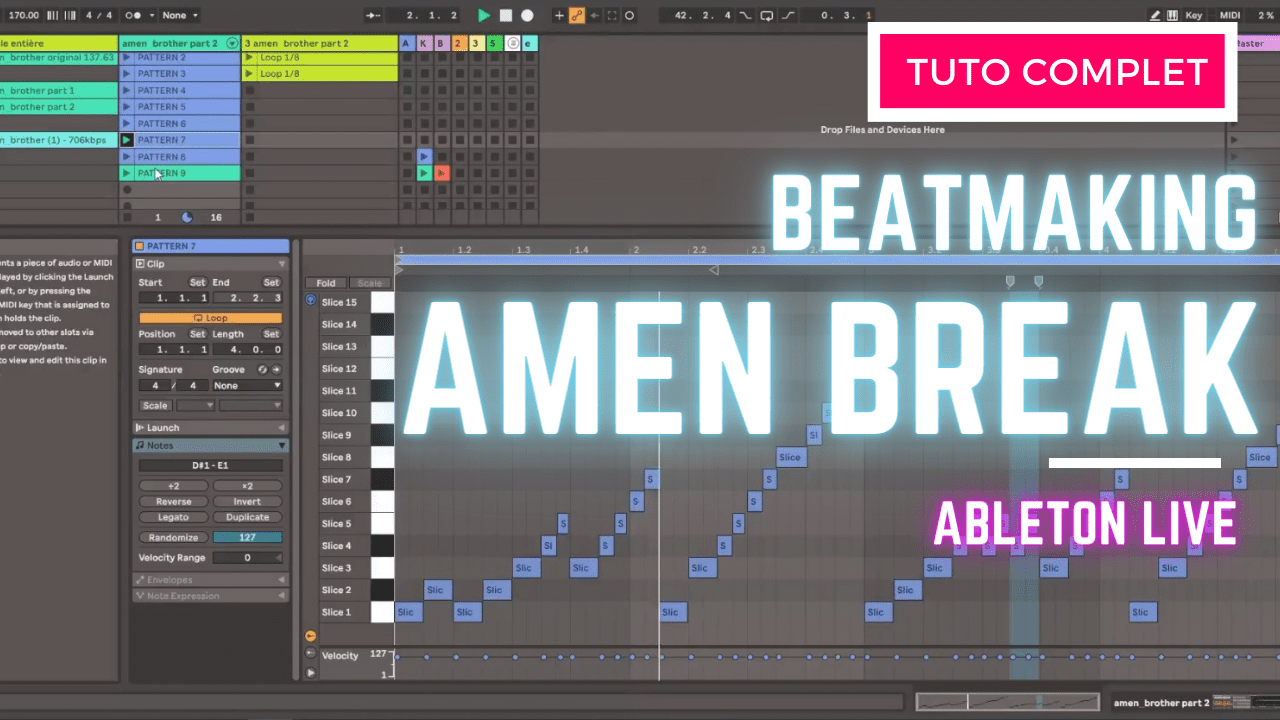Image resolution: width=1280 pixels, height=720 pixels.
Task: Open the scale name dropdown
Action: [x=251, y=406]
